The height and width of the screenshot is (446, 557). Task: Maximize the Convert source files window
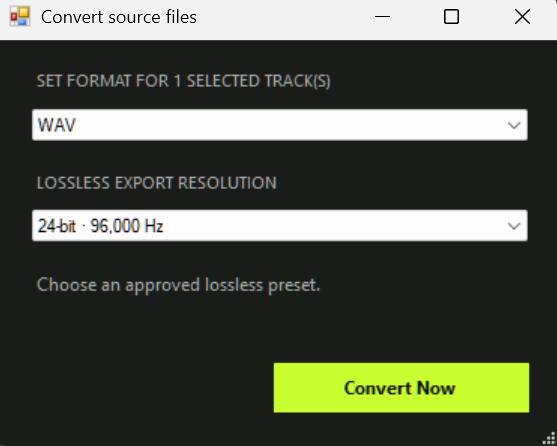tap(451, 17)
